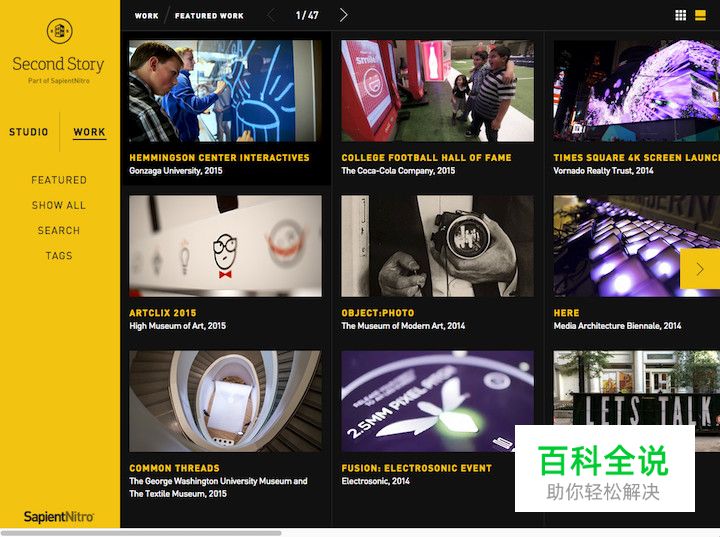Open Search from the sidebar
The image size is (720, 537).
tap(59, 231)
